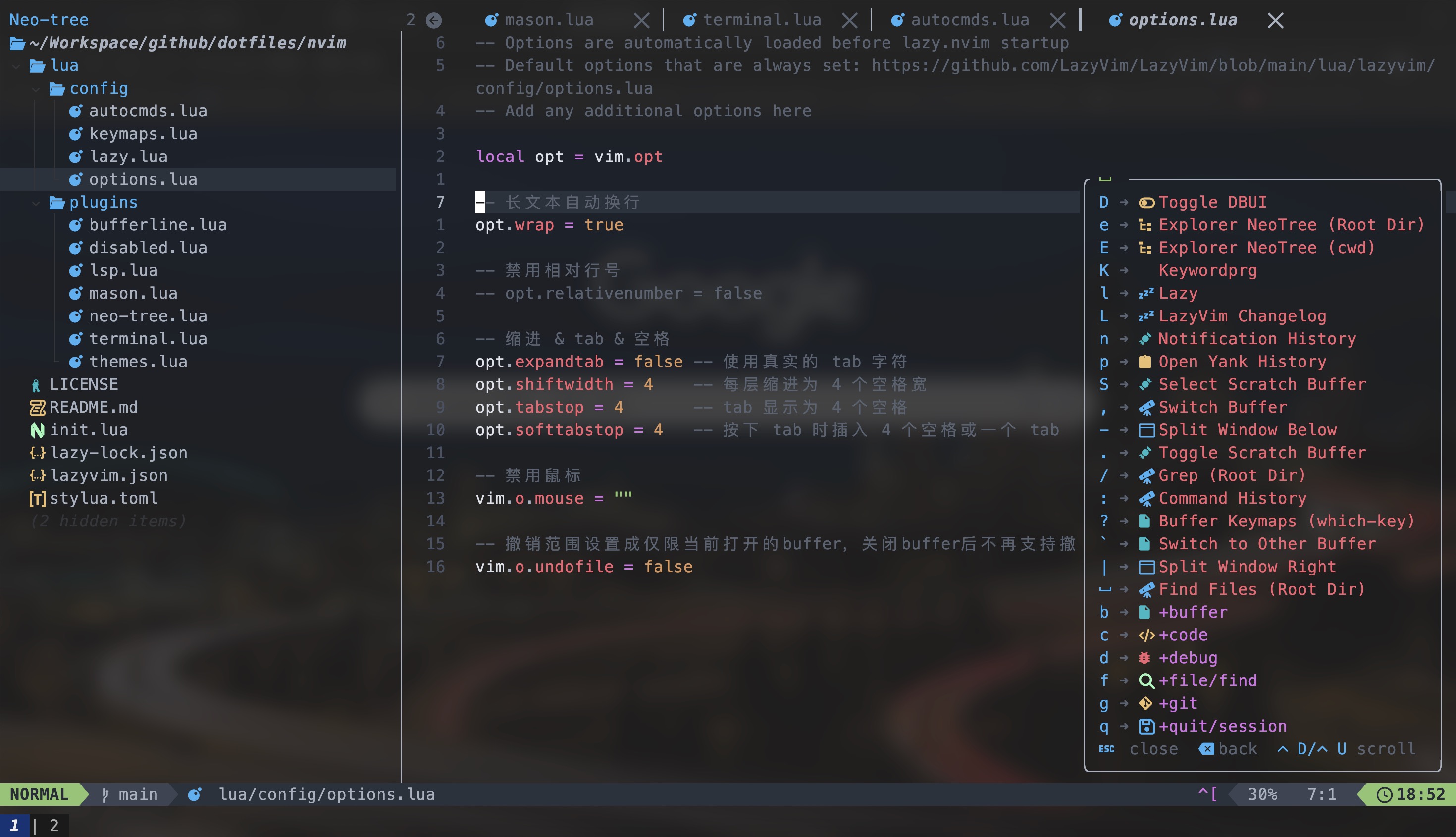
Task: Select Toggle DBUI in which-key popup
Action: tap(1212, 203)
